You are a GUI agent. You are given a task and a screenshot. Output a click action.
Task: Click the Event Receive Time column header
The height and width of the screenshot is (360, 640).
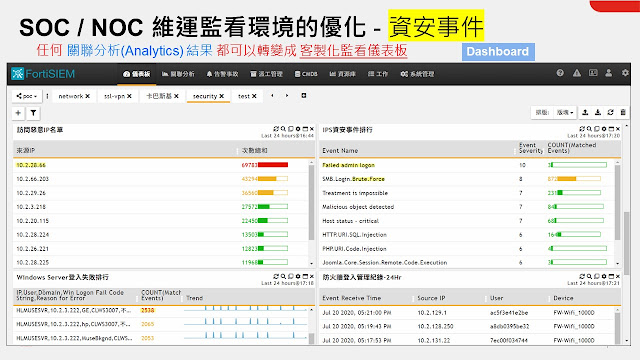[351, 298]
